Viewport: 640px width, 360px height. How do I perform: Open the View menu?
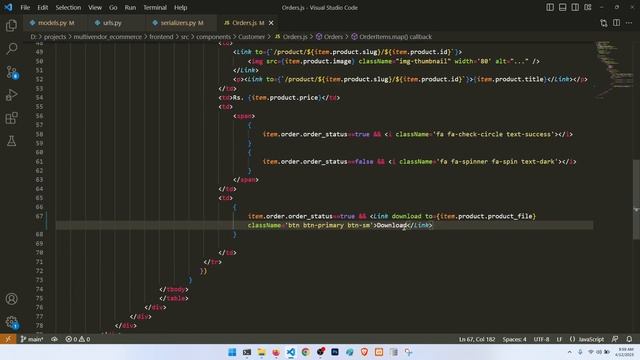pyautogui.click(x=95, y=7)
